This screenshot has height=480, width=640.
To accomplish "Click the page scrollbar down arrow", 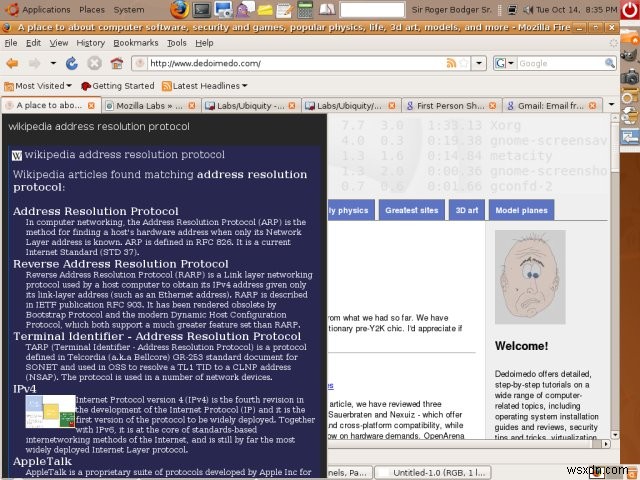I will [615, 434].
